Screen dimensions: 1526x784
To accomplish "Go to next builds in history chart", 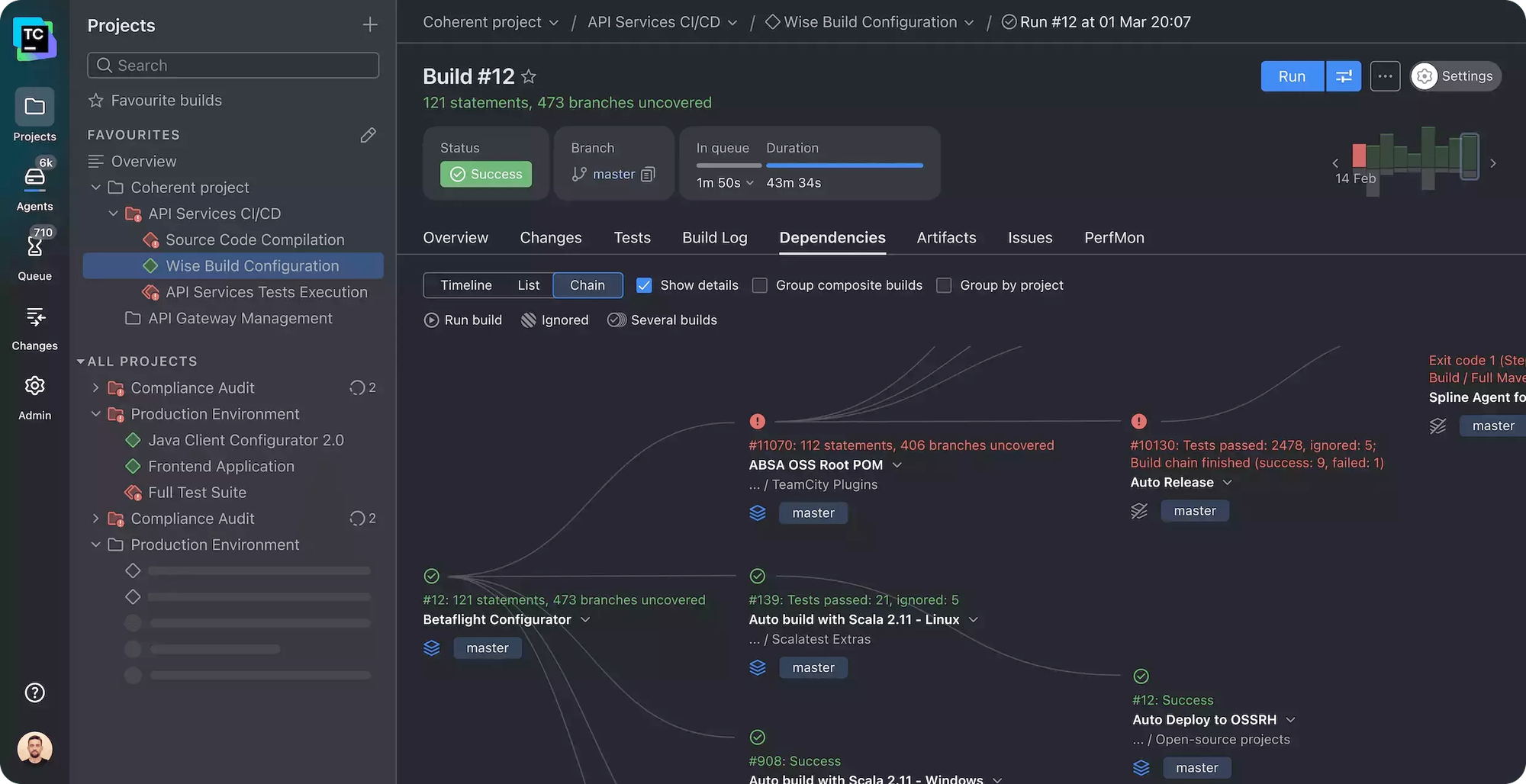I will (1493, 163).
